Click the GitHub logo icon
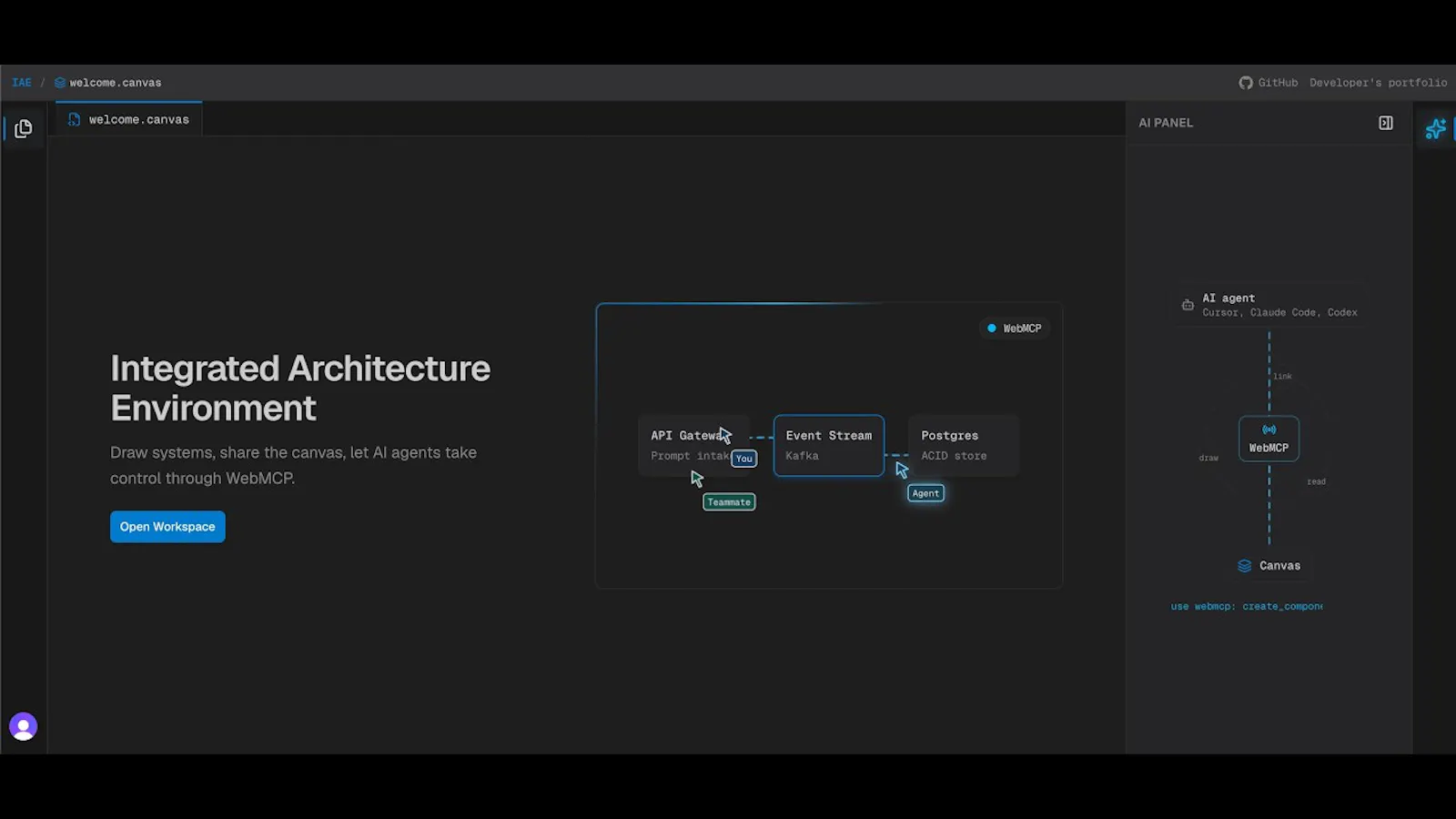The image size is (1456, 819). tap(1246, 83)
